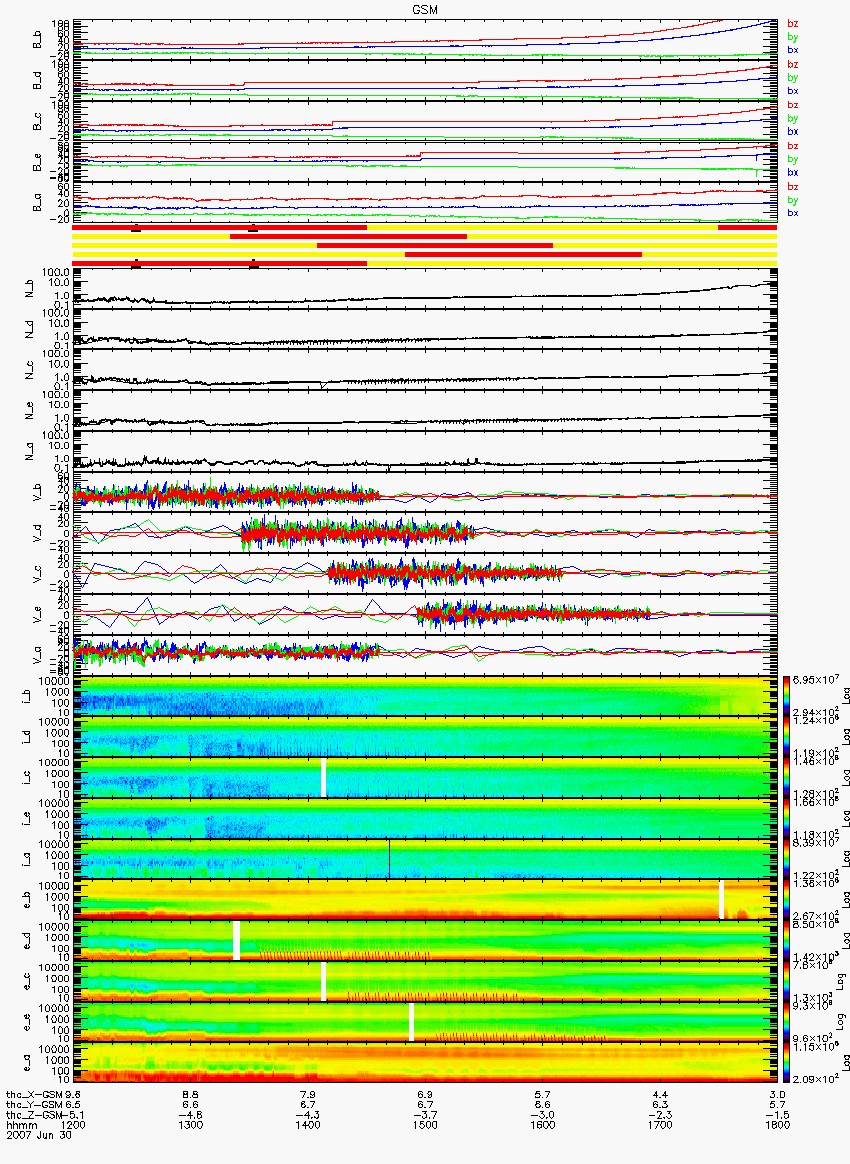
Task: Click the white data gap in e_e spectrogram
Action: pyautogui.click(x=411, y=1021)
